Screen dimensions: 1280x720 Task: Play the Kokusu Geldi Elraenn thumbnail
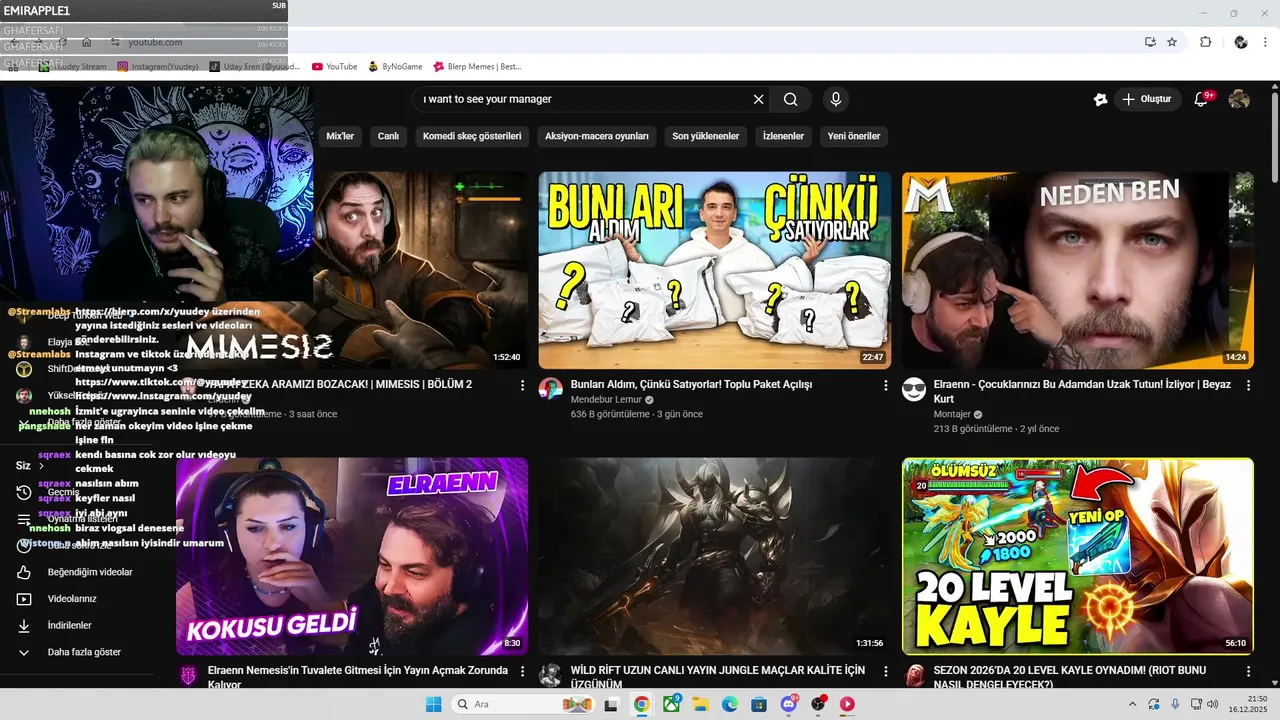[x=352, y=556]
